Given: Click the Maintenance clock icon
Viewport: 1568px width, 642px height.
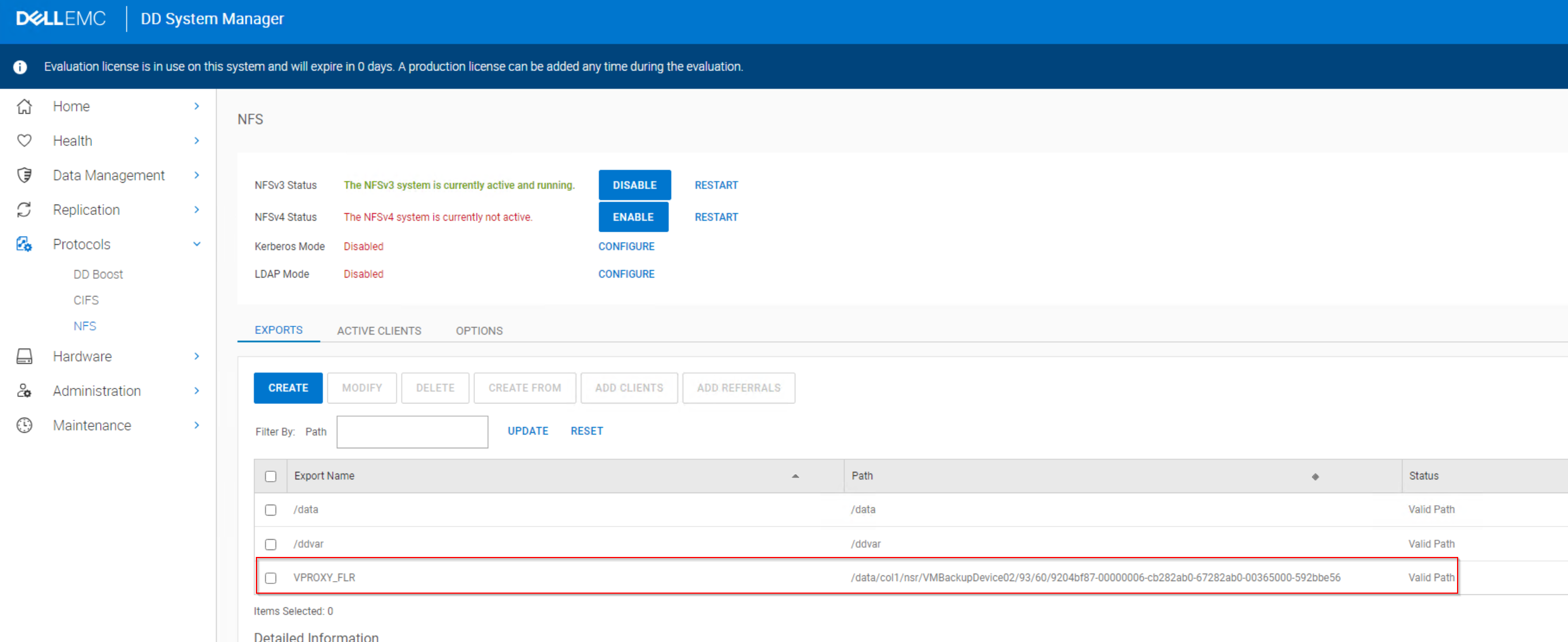Looking at the screenshot, I should 24,425.
